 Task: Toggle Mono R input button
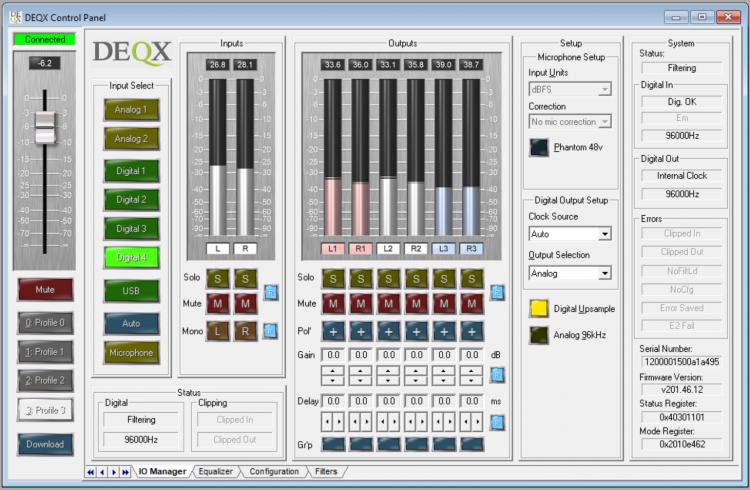tap(245, 331)
